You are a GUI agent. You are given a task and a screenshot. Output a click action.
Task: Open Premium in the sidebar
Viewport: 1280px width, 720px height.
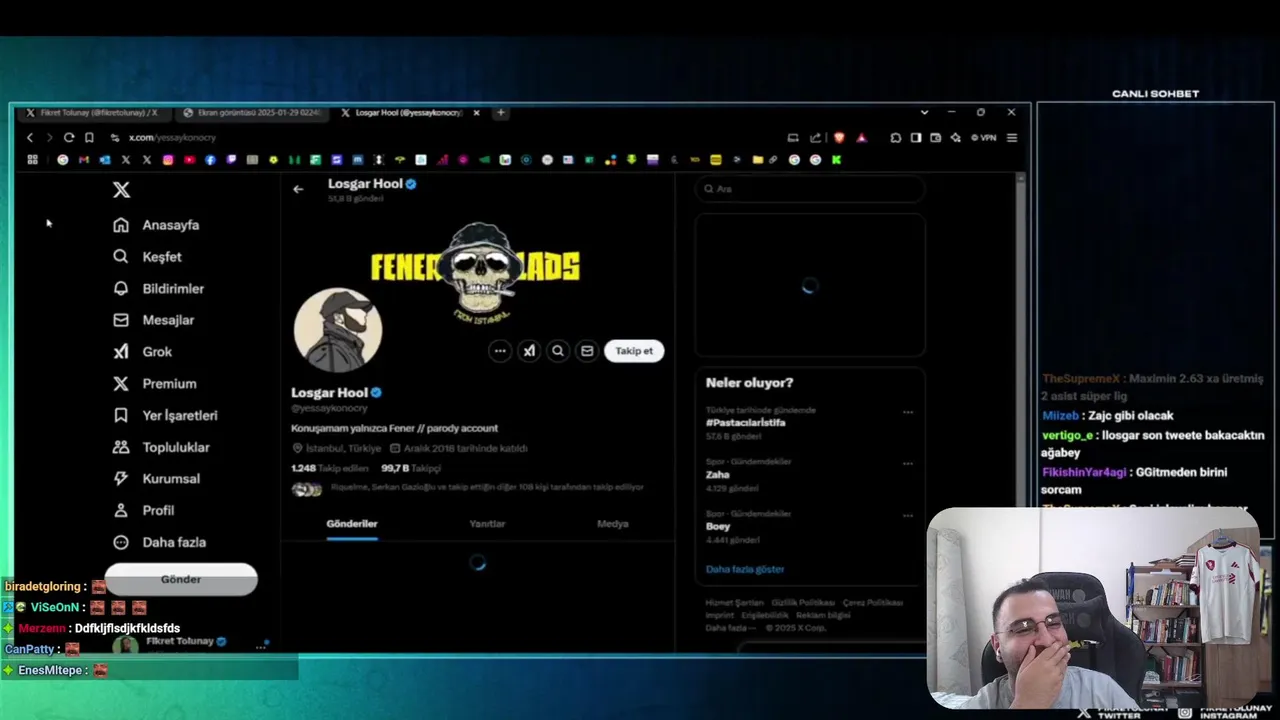coord(154,384)
